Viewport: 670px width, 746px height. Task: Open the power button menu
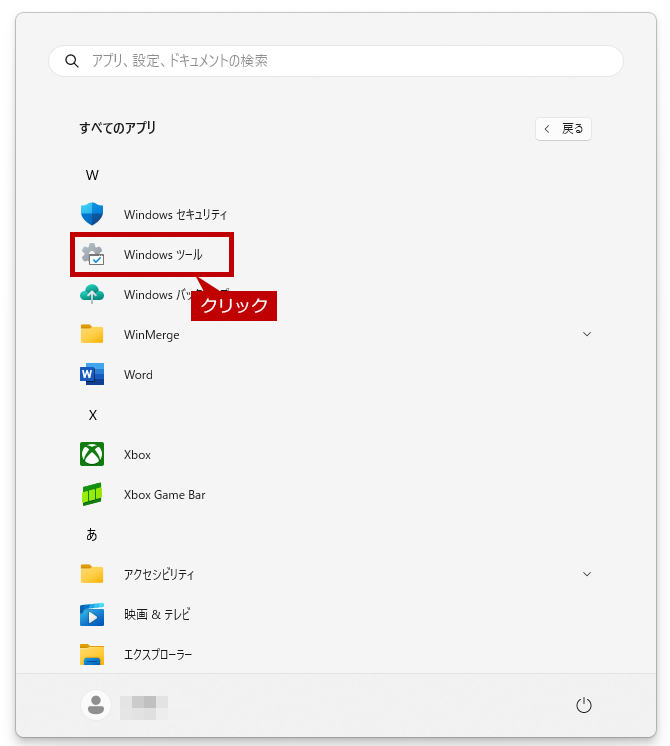click(583, 705)
